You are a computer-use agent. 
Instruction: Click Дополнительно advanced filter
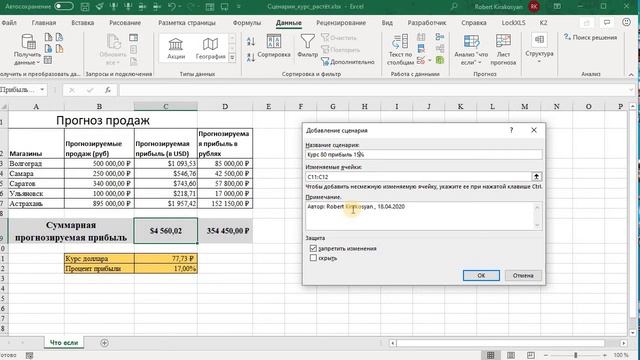(x=348, y=62)
